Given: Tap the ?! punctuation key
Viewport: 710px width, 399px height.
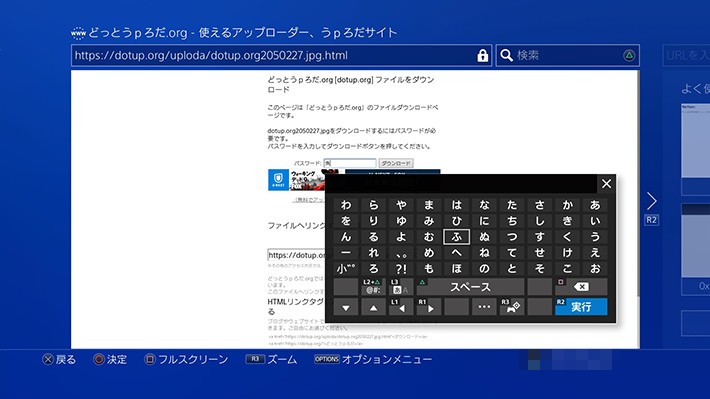Looking at the screenshot, I should pyautogui.click(x=401, y=269).
